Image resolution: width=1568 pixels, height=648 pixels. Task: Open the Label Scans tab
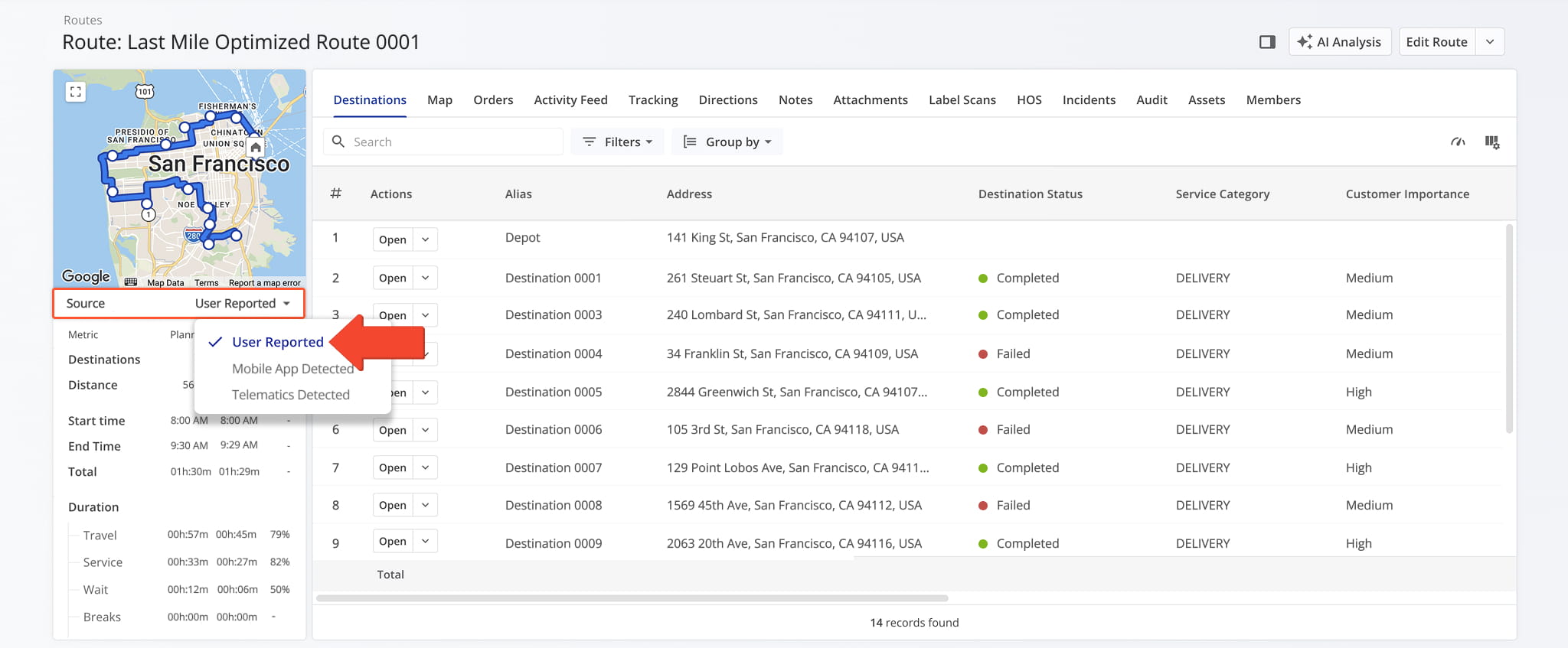tap(962, 100)
